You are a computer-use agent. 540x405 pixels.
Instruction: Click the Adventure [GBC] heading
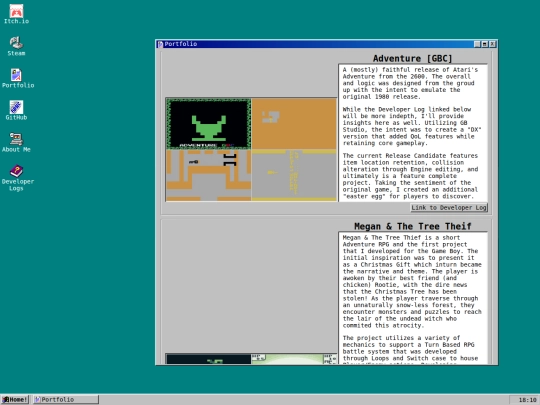point(413,58)
